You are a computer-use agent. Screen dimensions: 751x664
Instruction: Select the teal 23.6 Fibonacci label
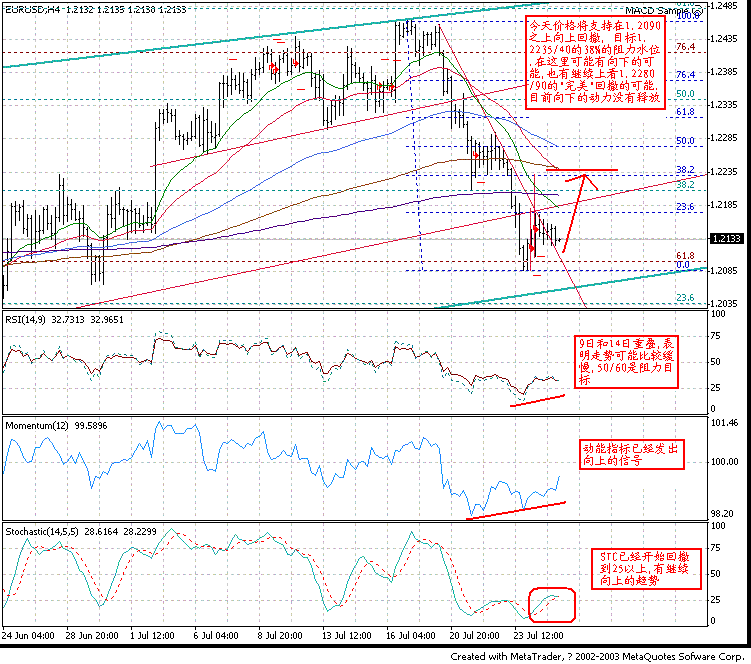click(x=685, y=298)
